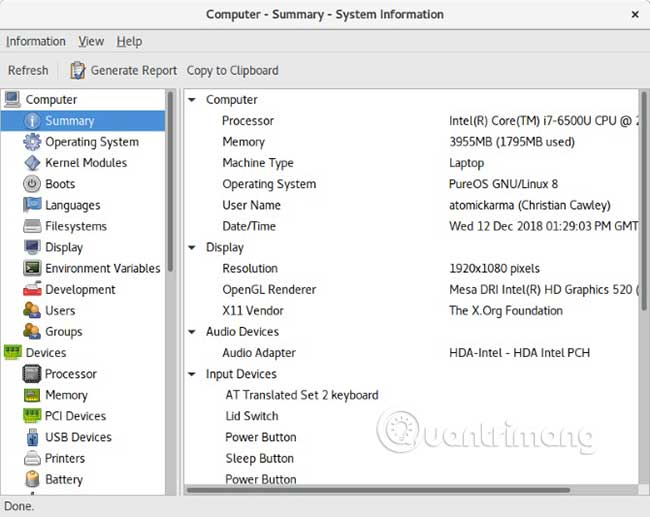Click the Battery icon
This screenshot has width=650, height=517.
click(x=32, y=479)
